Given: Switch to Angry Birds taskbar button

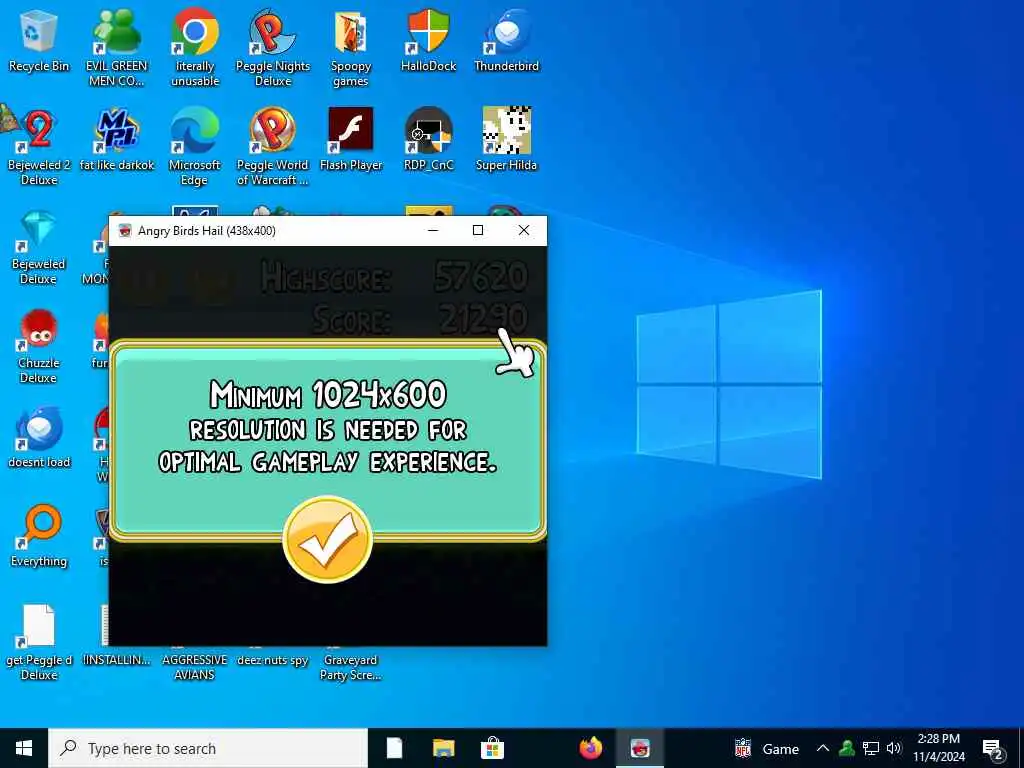Looking at the screenshot, I should 640,748.
